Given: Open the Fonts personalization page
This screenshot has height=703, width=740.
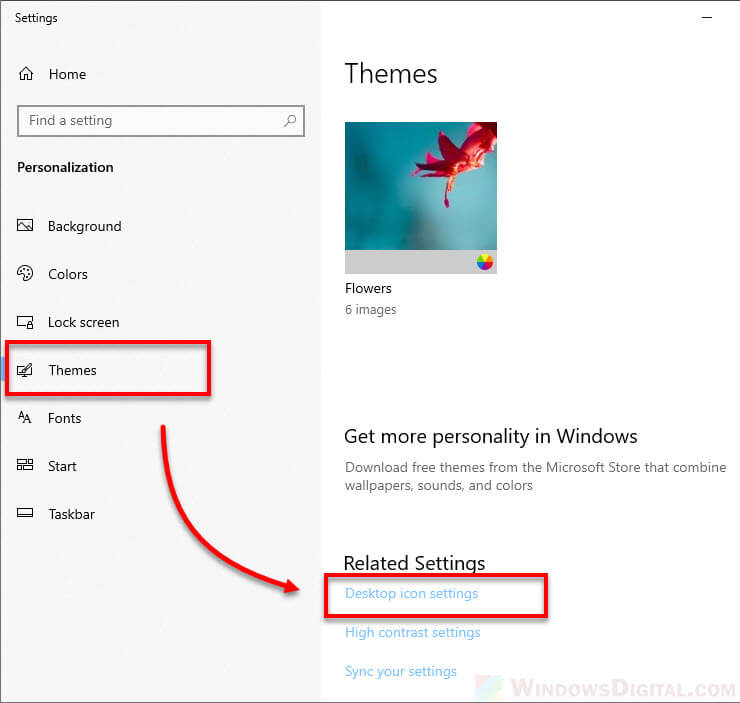Looking at the screenshot, I should tap(64, 418).
